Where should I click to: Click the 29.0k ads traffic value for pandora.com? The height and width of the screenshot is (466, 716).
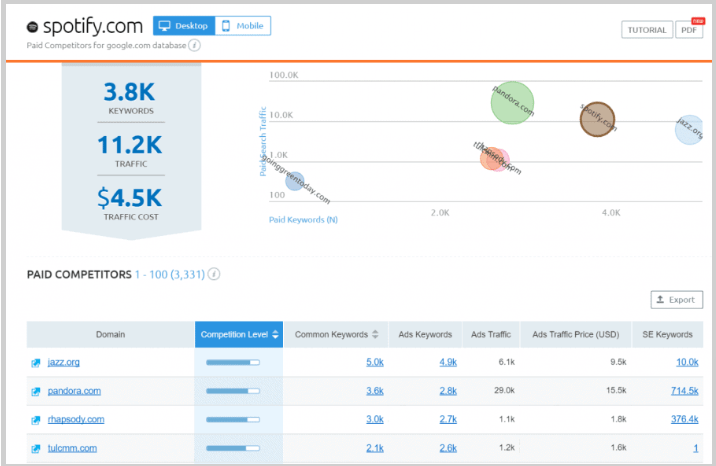pos(504,391)
